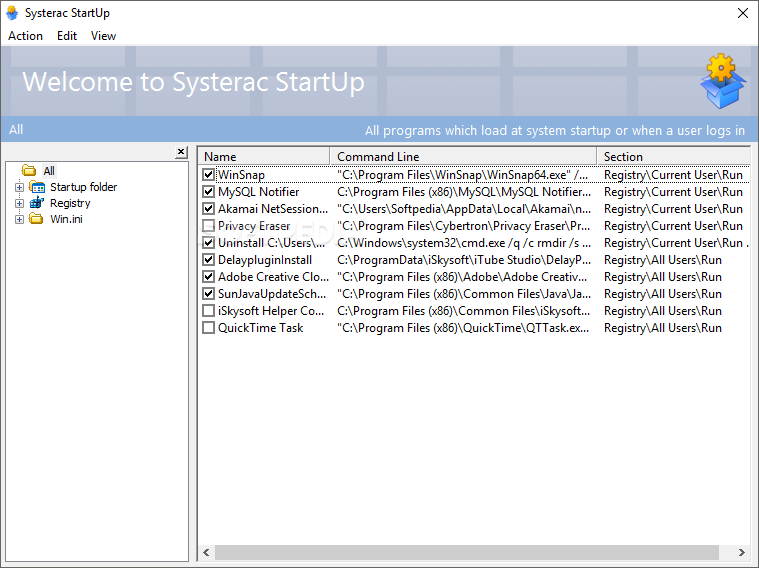Screen dimensions: 759x568
Task: Enable the QuickTime Task checkbox
Action: pos(209,328)
